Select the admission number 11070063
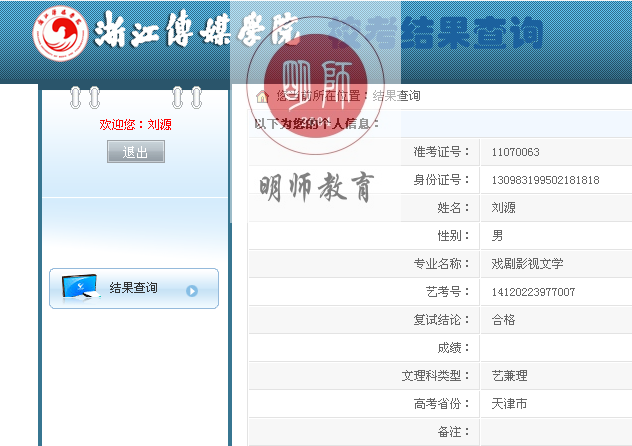 tap(516, 152)
